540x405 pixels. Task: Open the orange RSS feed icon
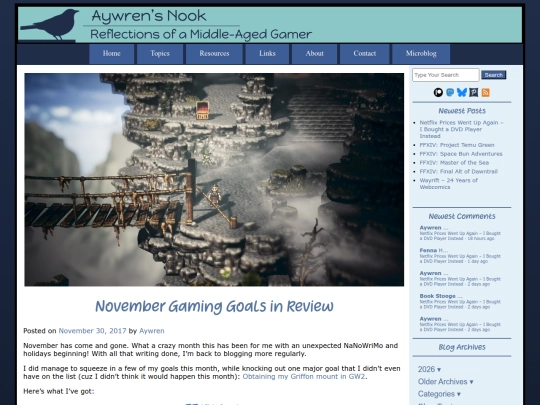[486, 92]
